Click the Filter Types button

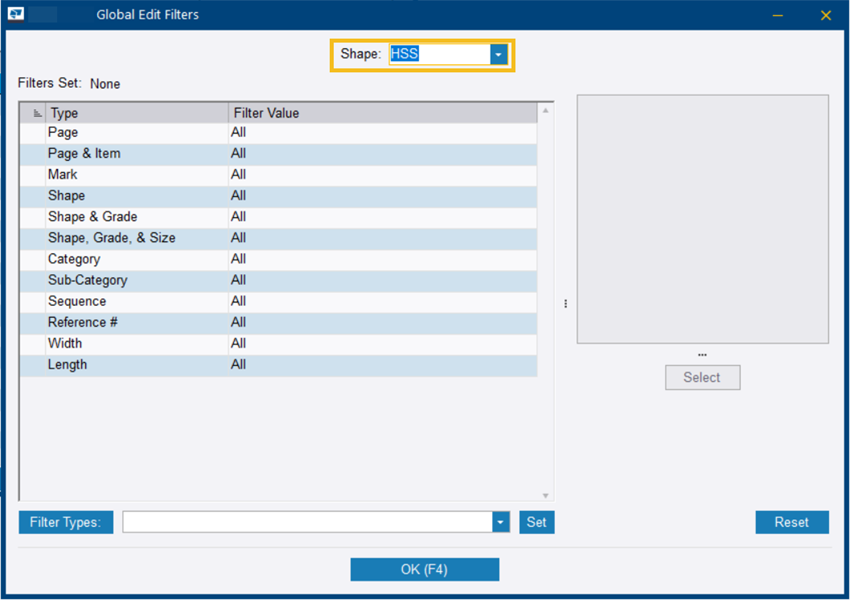tap(65, 521)
